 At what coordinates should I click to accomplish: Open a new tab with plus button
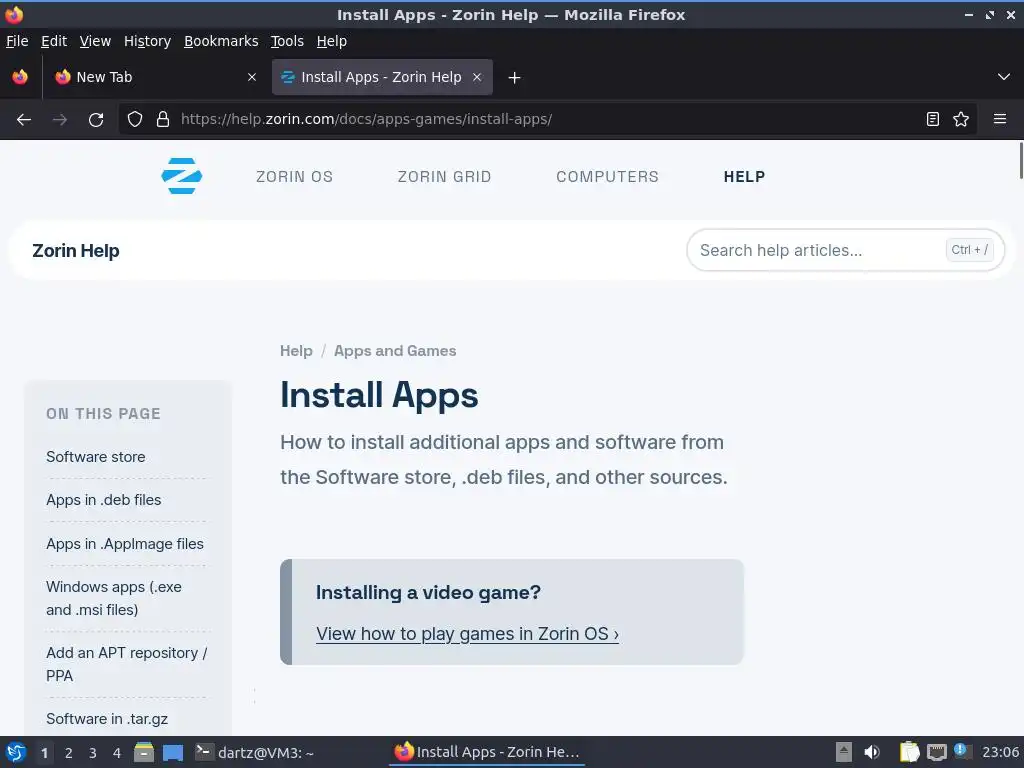(x=514, y=78)
